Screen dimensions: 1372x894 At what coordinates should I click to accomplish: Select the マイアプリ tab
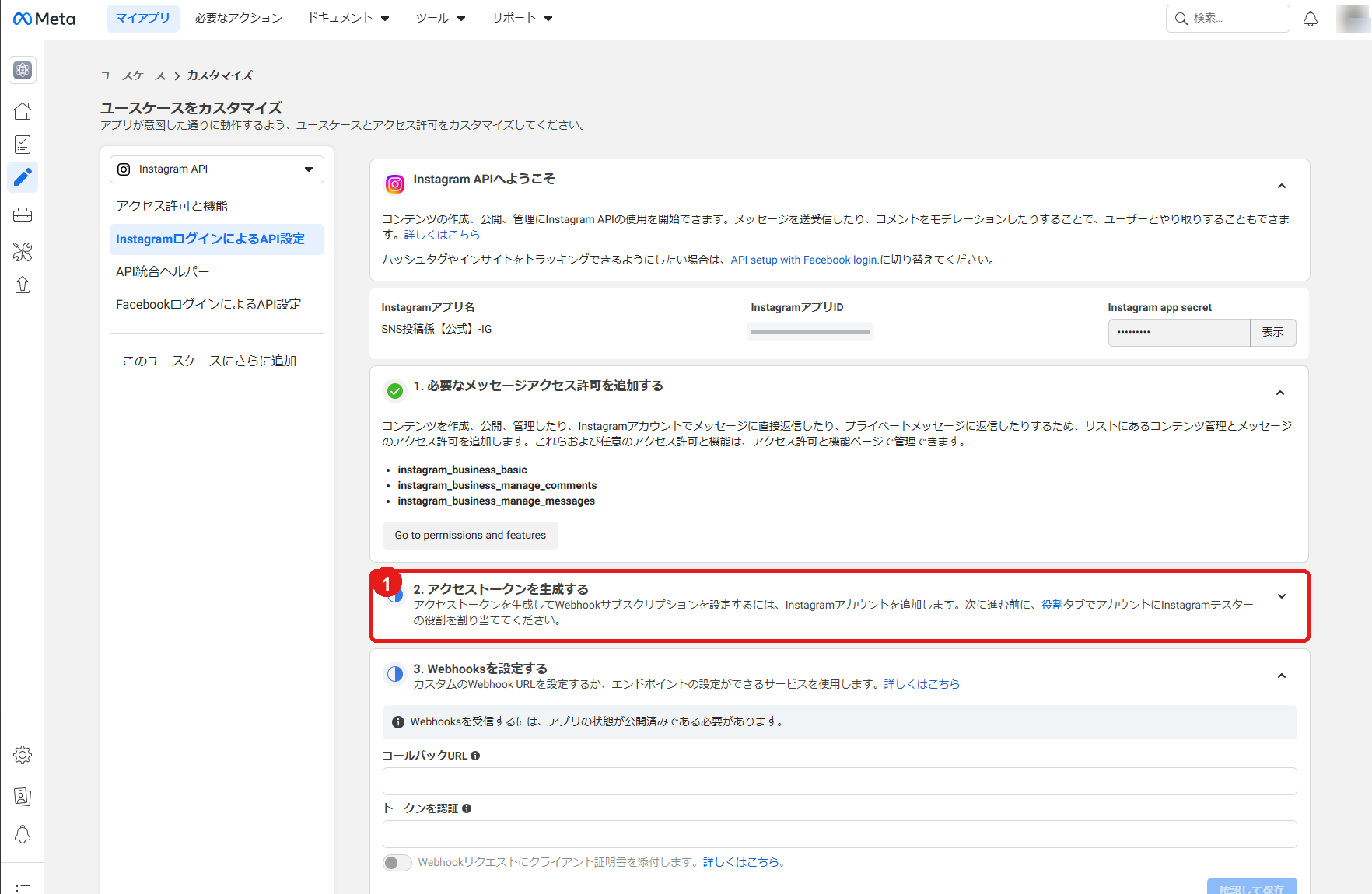143,18
